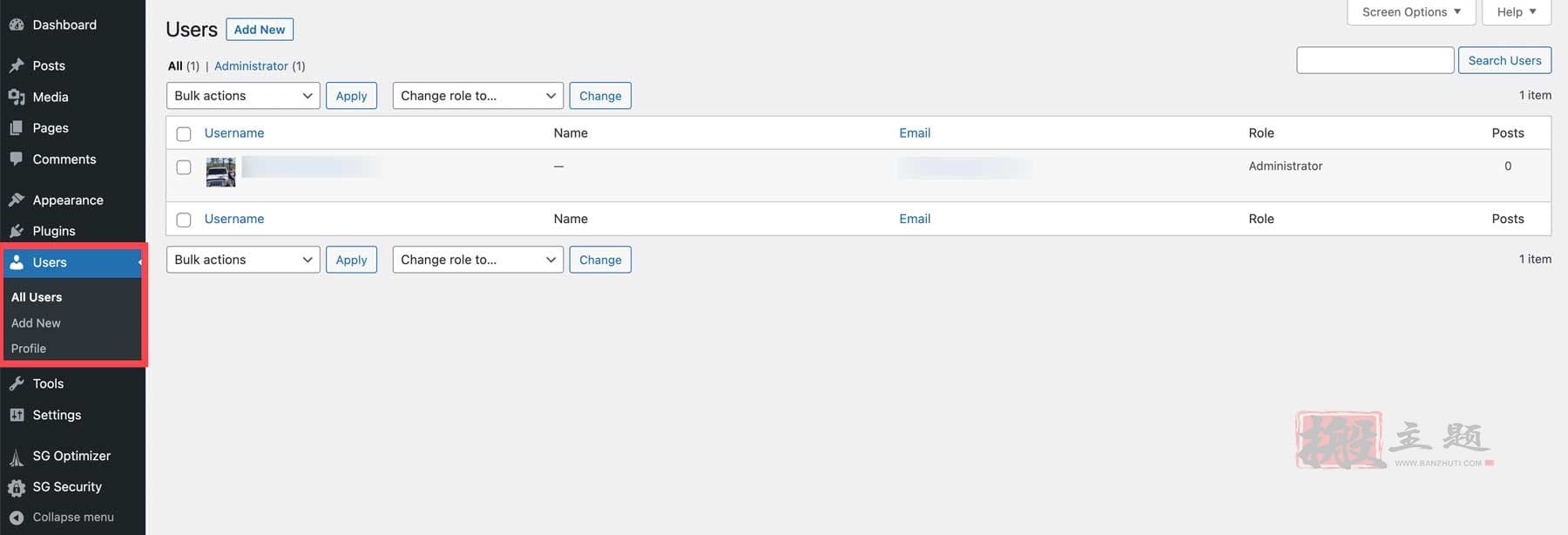The width and height of the screenshot is (1568, 535).
Task: Filter by the Administrator role link
Action: [251, 66]
